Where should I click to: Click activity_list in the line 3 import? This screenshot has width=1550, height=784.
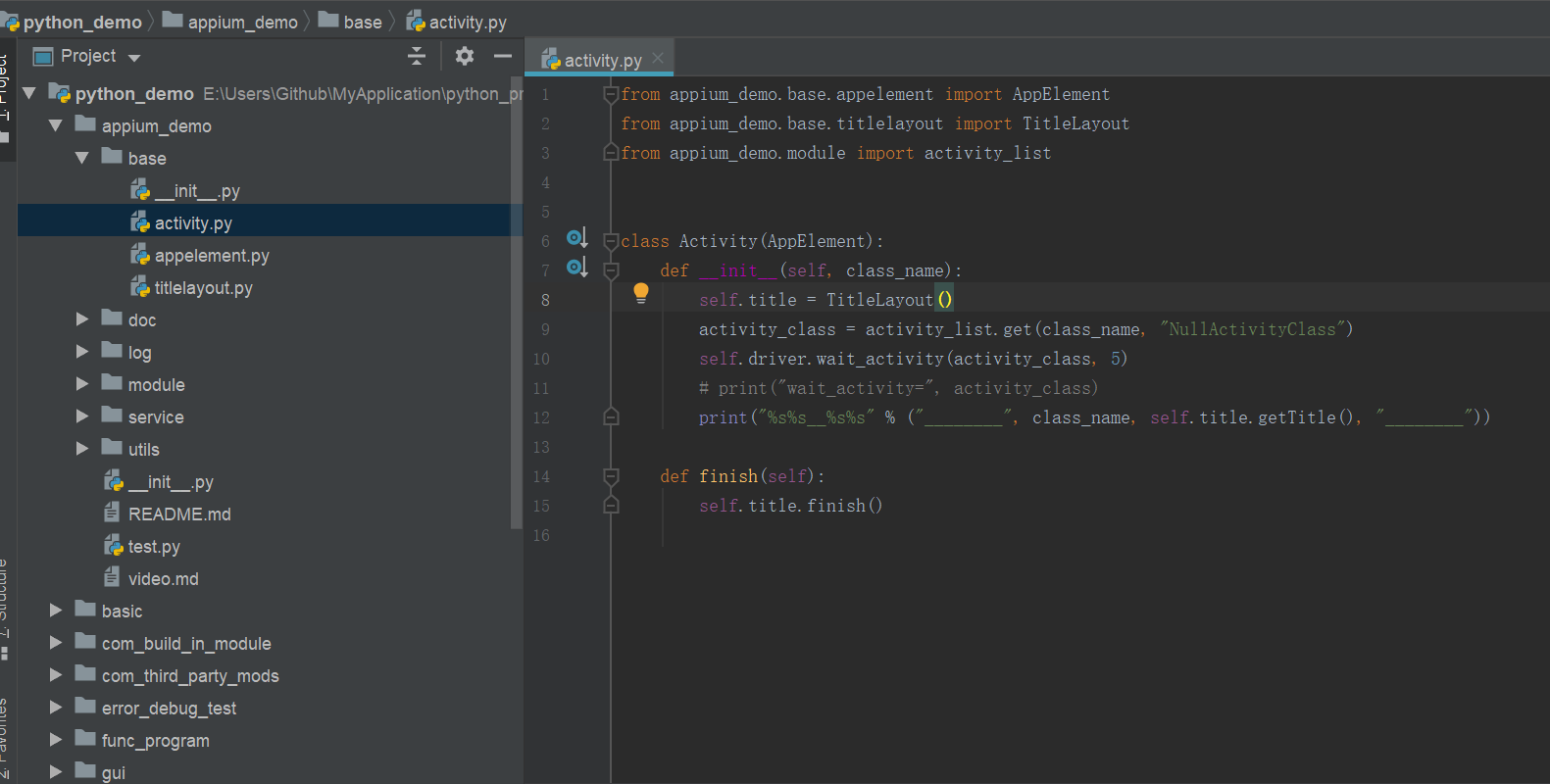(x=987, y=153)
